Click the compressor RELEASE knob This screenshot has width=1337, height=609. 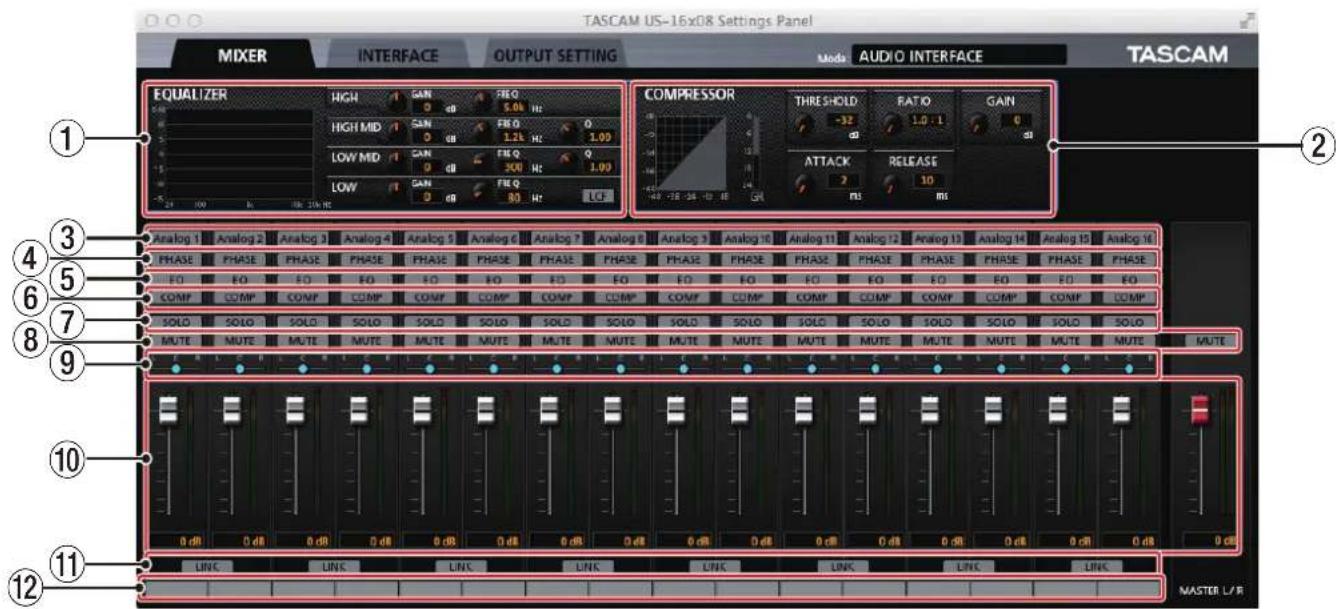point(891,184)
